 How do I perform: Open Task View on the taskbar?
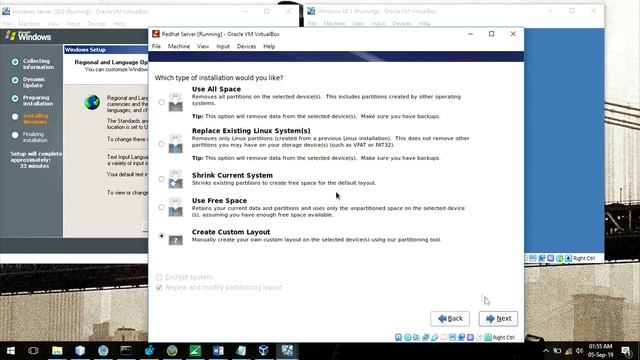point(33,351)
